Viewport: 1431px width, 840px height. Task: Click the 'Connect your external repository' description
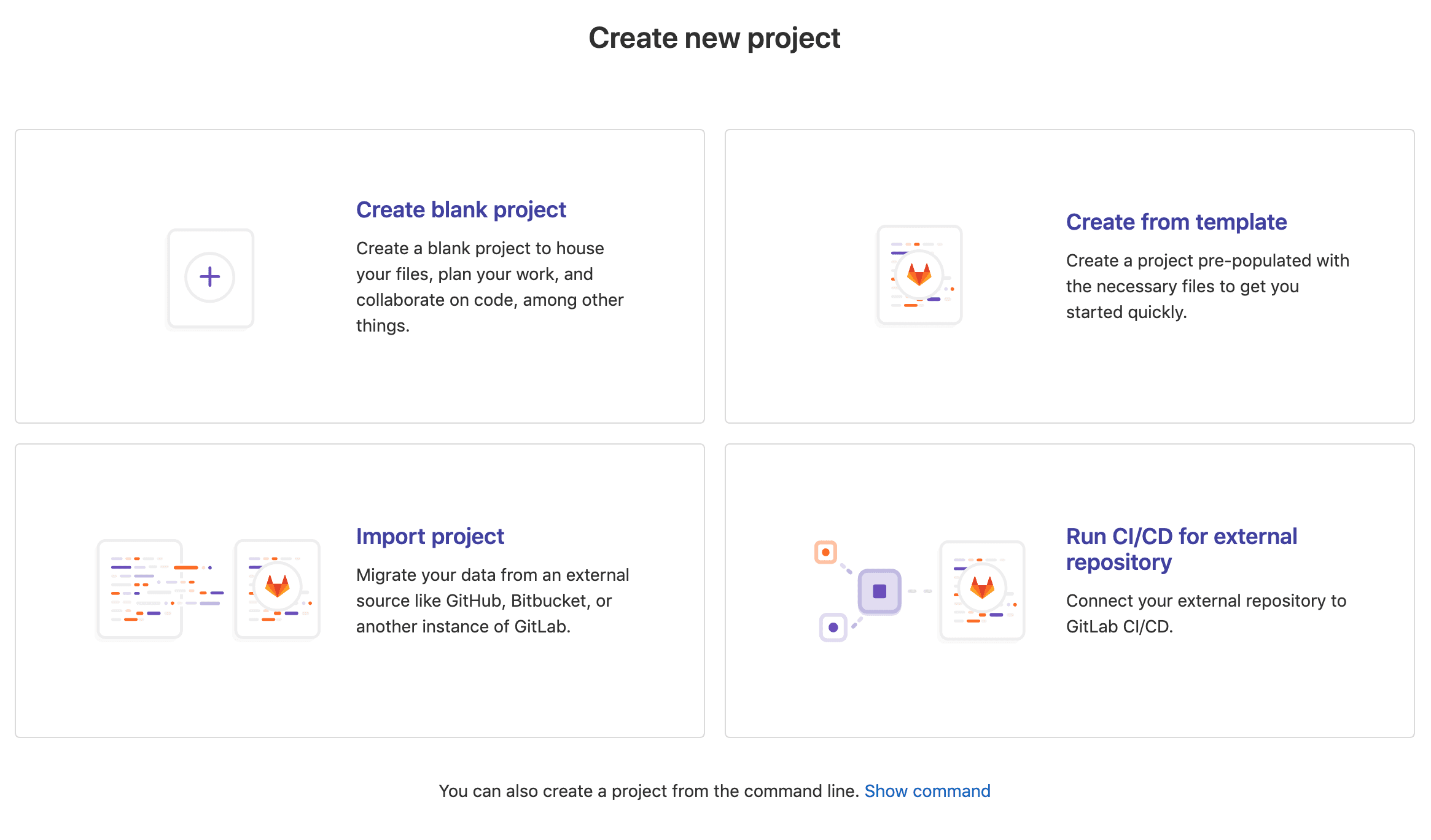coord(1206,613)
